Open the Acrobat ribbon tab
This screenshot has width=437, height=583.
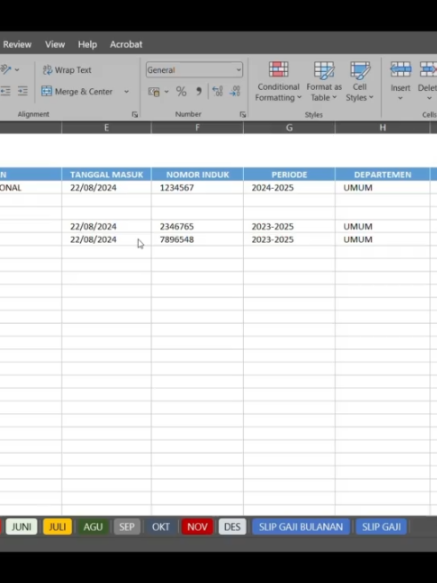tap(126, 44)
